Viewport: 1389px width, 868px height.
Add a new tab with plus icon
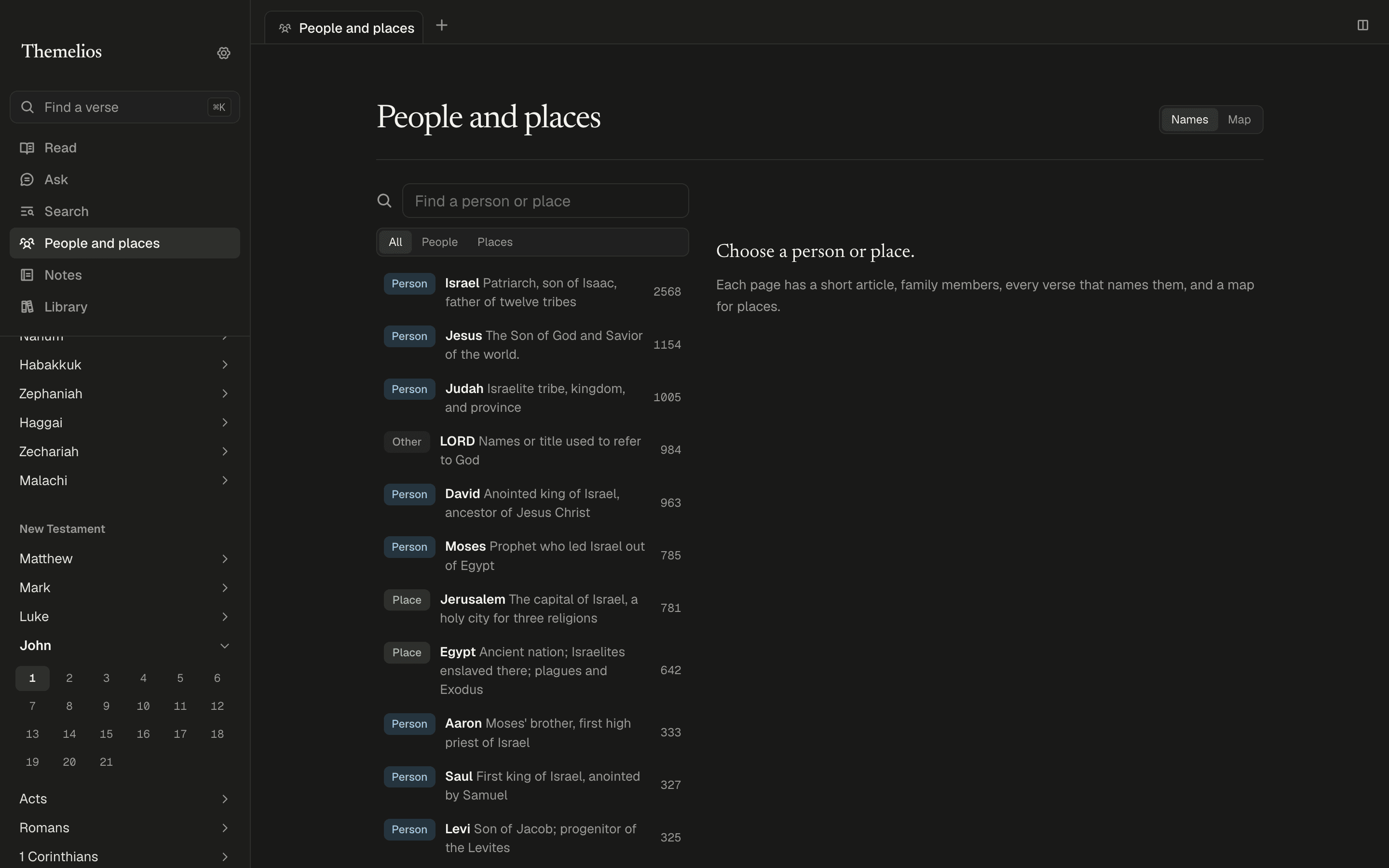441,25
